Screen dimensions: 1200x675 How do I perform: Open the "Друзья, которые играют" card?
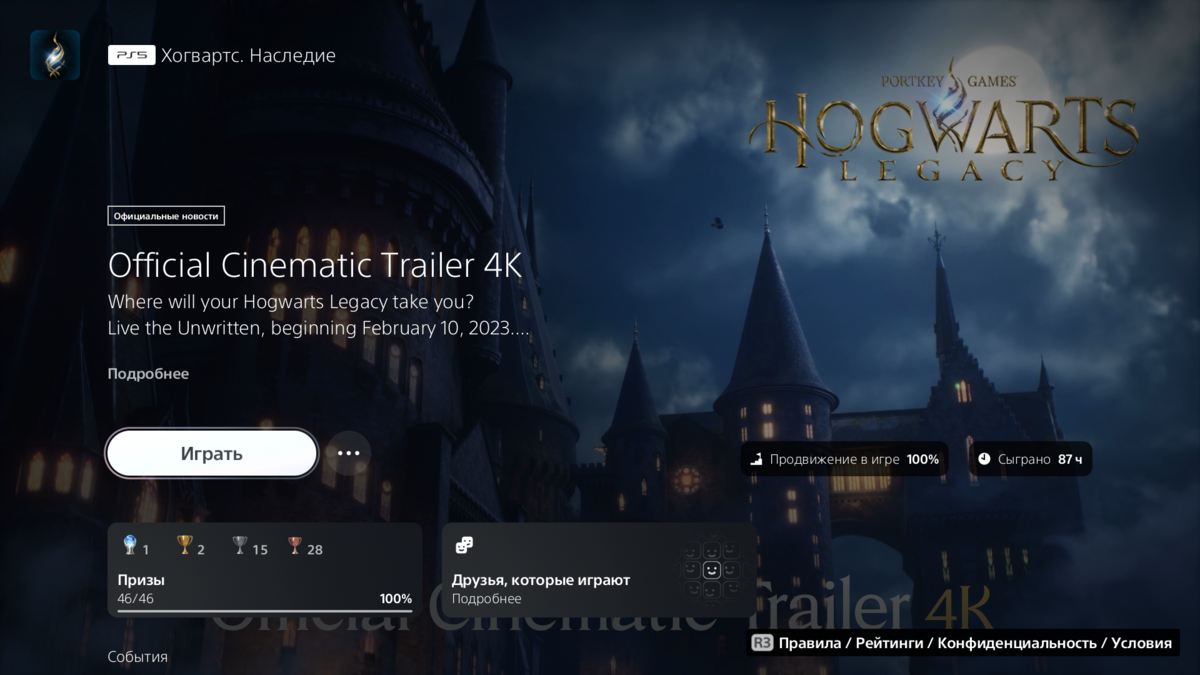[x=599, y=570]
